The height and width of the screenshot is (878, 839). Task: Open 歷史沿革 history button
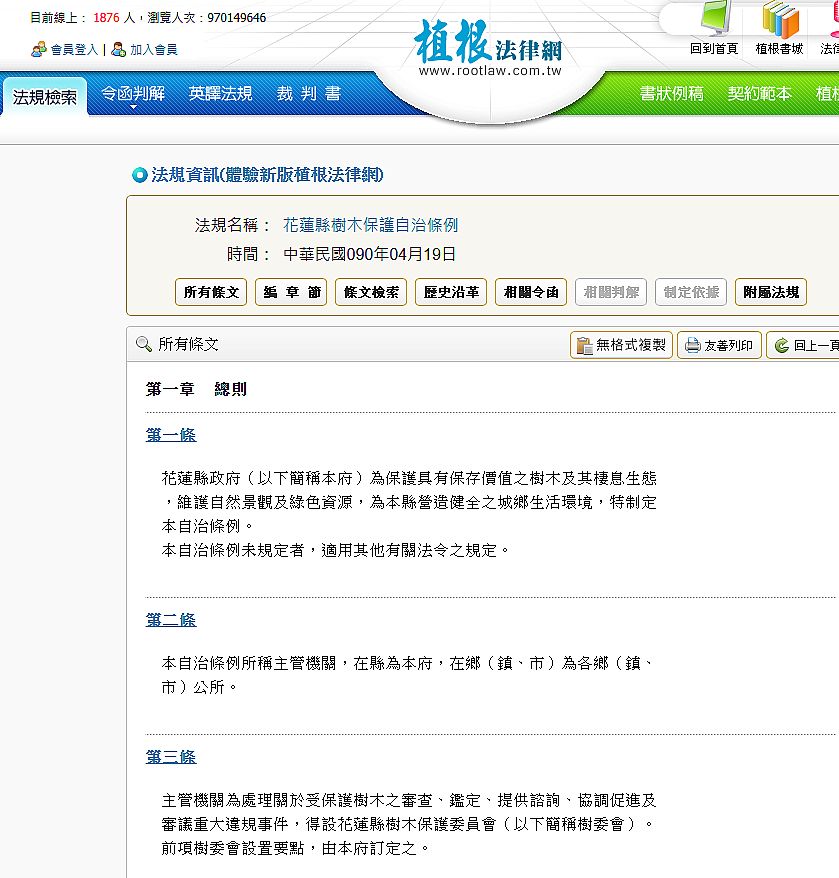coord(451,292)
